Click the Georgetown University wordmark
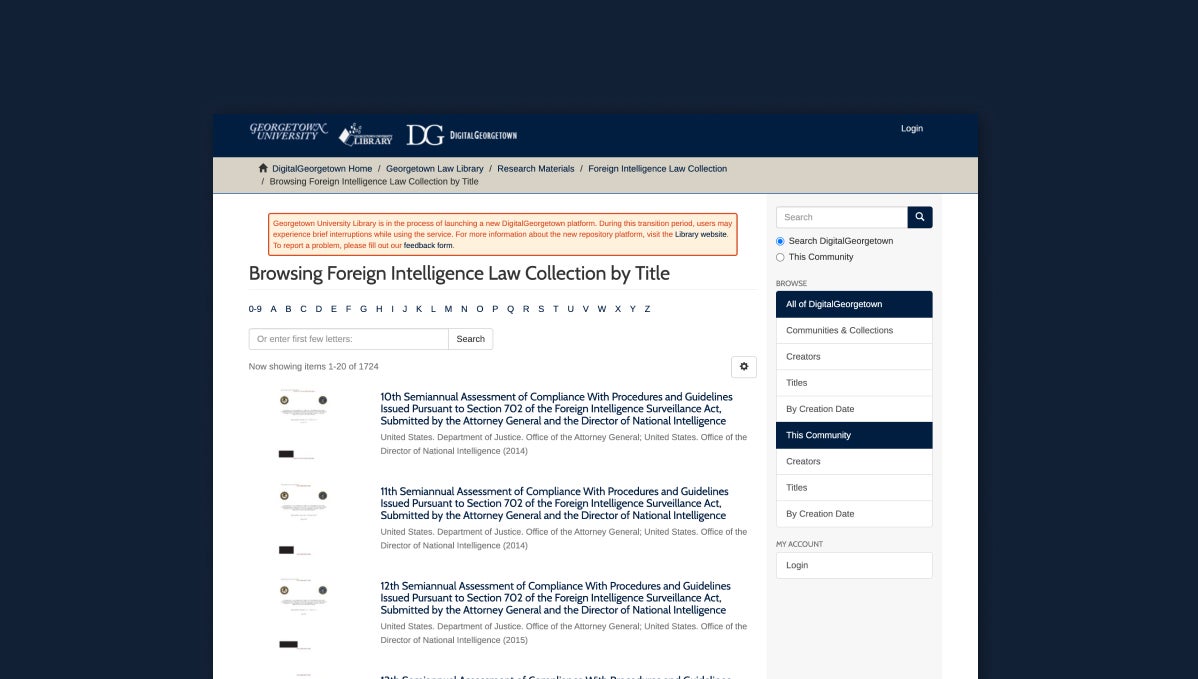 click(x=288, y=131)
